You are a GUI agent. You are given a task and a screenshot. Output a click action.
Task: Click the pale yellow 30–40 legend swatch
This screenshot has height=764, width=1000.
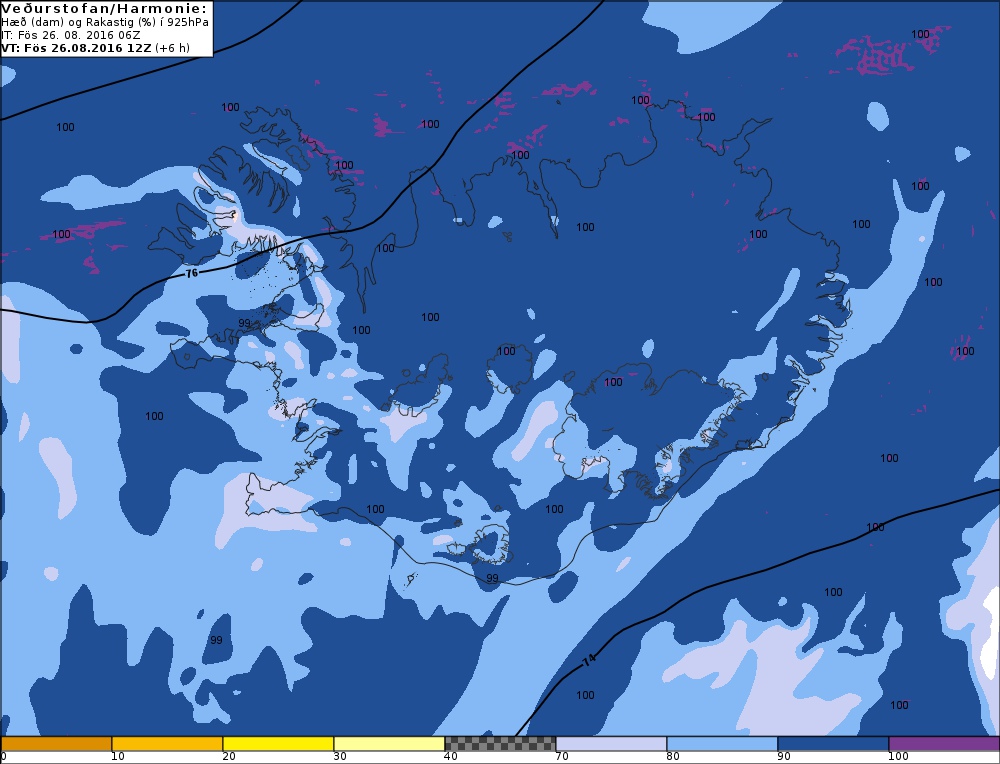point(389,744)
